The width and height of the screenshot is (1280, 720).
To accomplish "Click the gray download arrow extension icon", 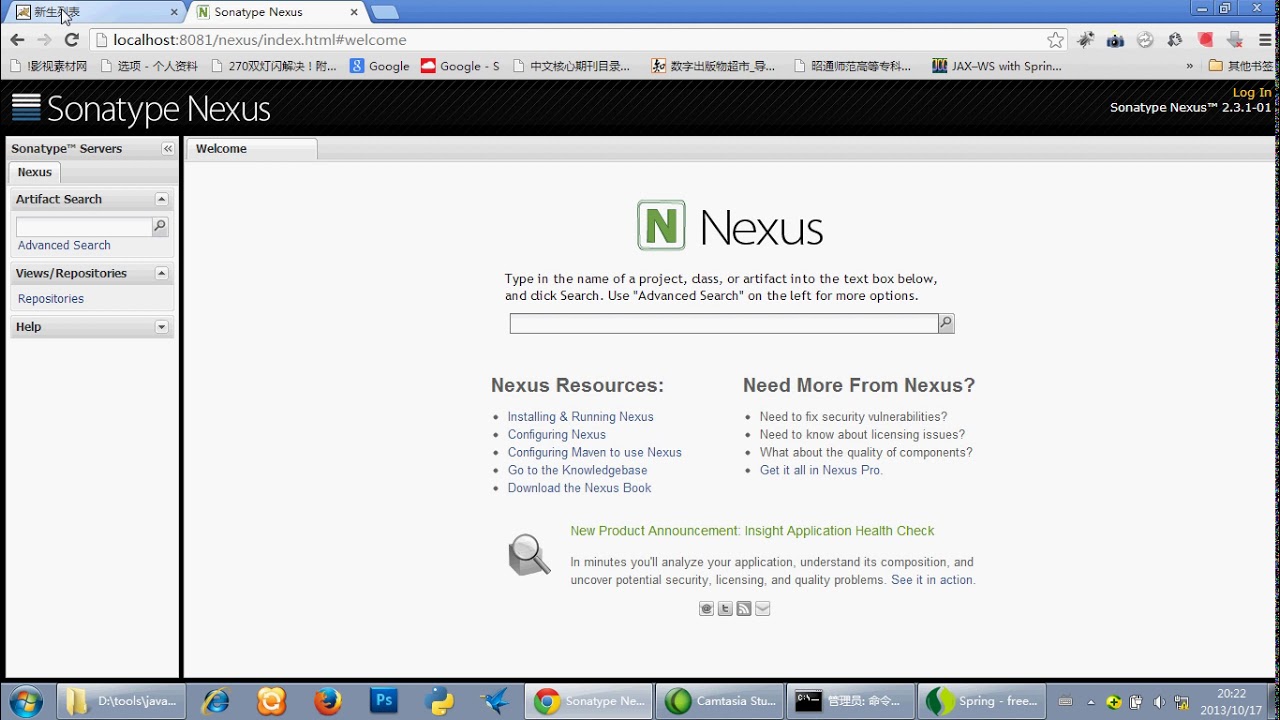I will click(1236, 40).
